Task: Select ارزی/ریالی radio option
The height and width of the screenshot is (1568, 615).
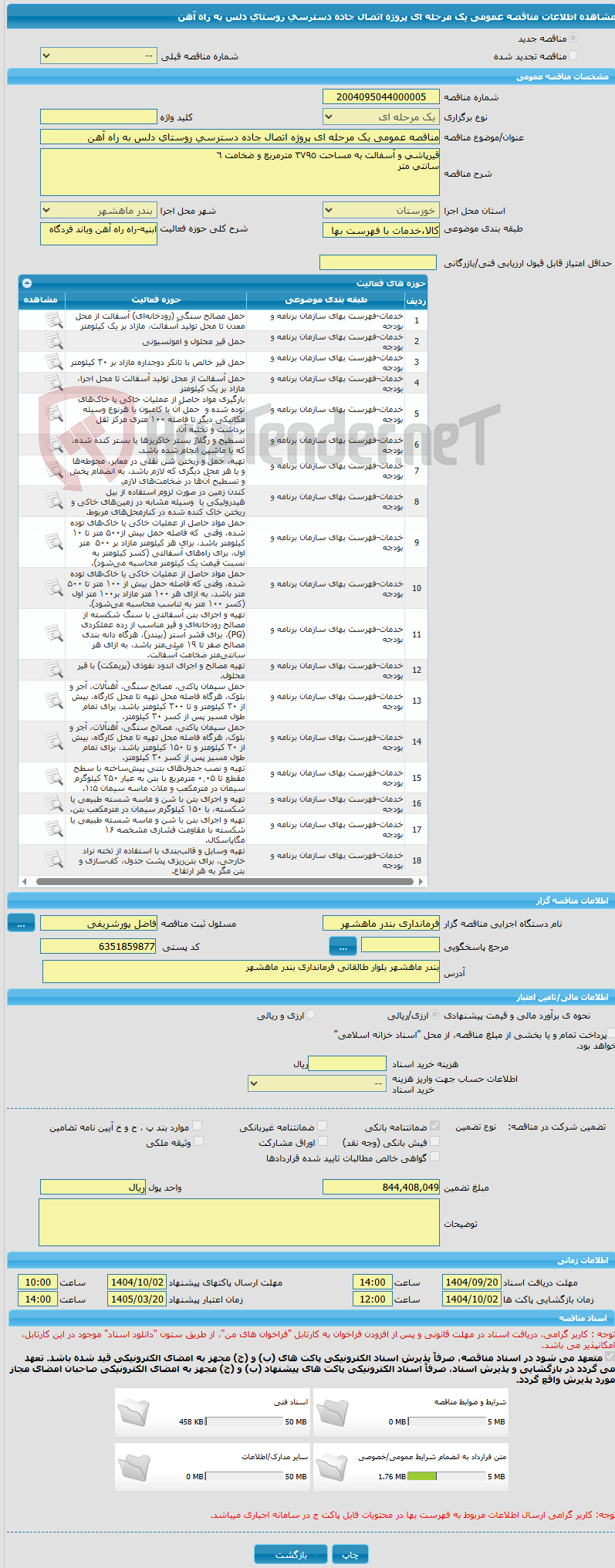Action: pos(435,1015)
